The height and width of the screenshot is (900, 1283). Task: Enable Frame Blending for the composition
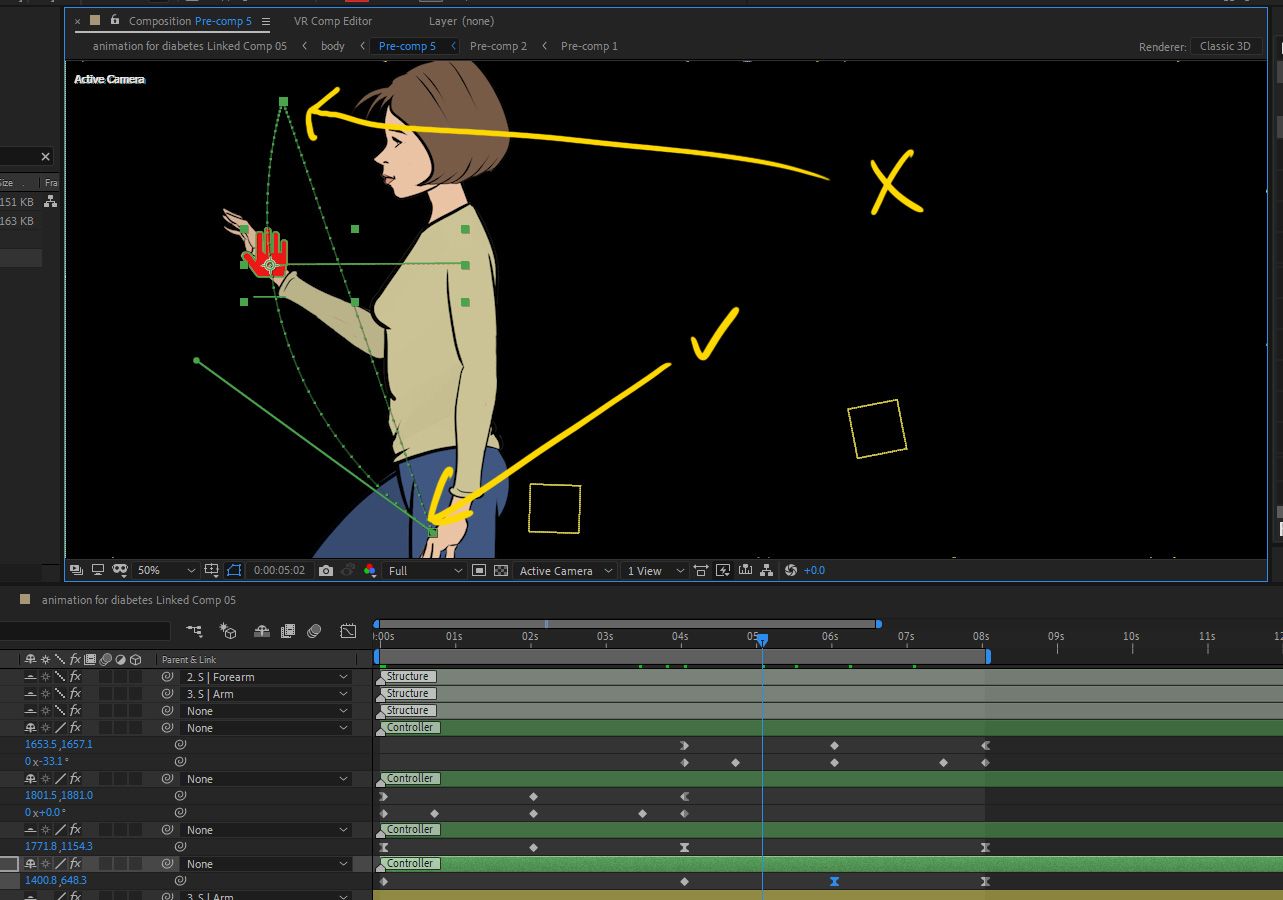(289, 631)
